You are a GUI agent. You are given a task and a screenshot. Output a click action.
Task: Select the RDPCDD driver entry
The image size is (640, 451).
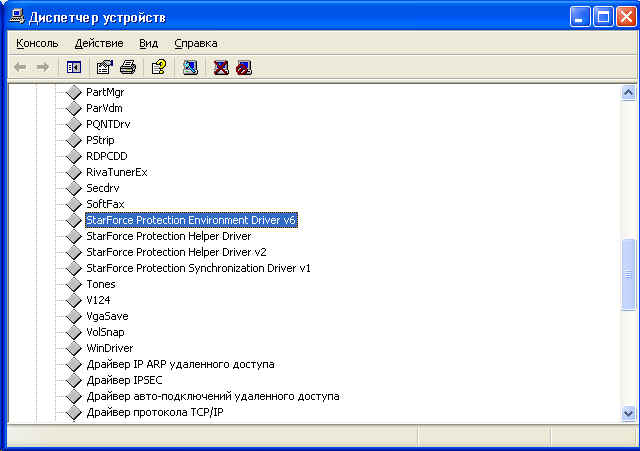pyautogui.click(x=107, y=156)
